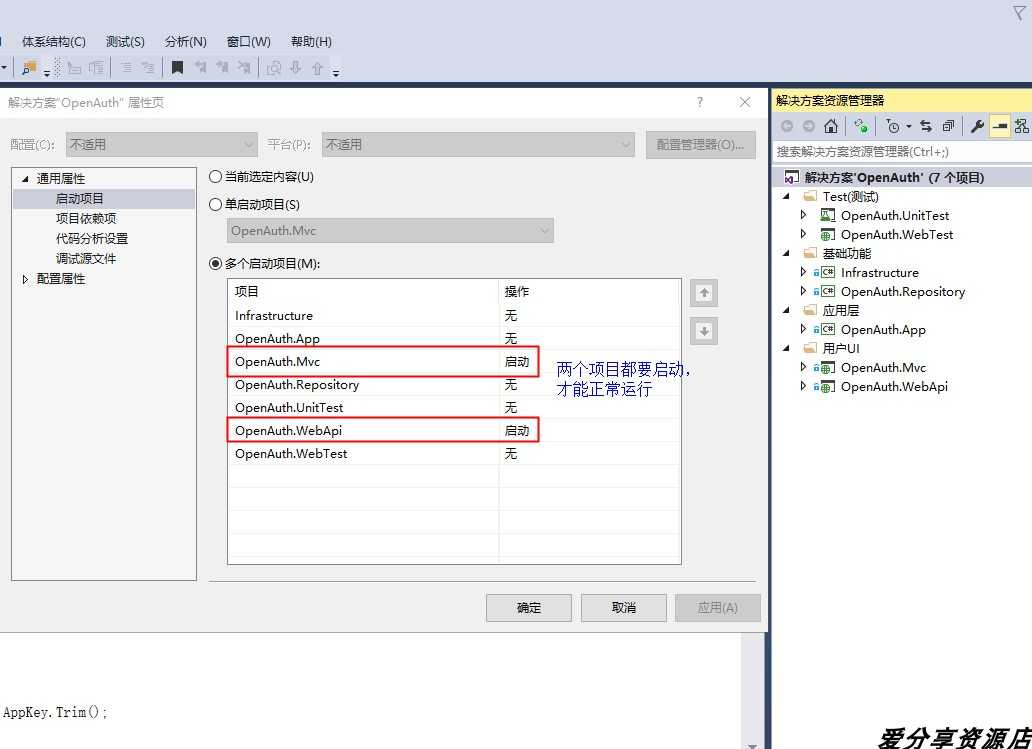Move selected project down with the down arrow
This screenshot has height=749, width=1032.
(x=704, y=331)
